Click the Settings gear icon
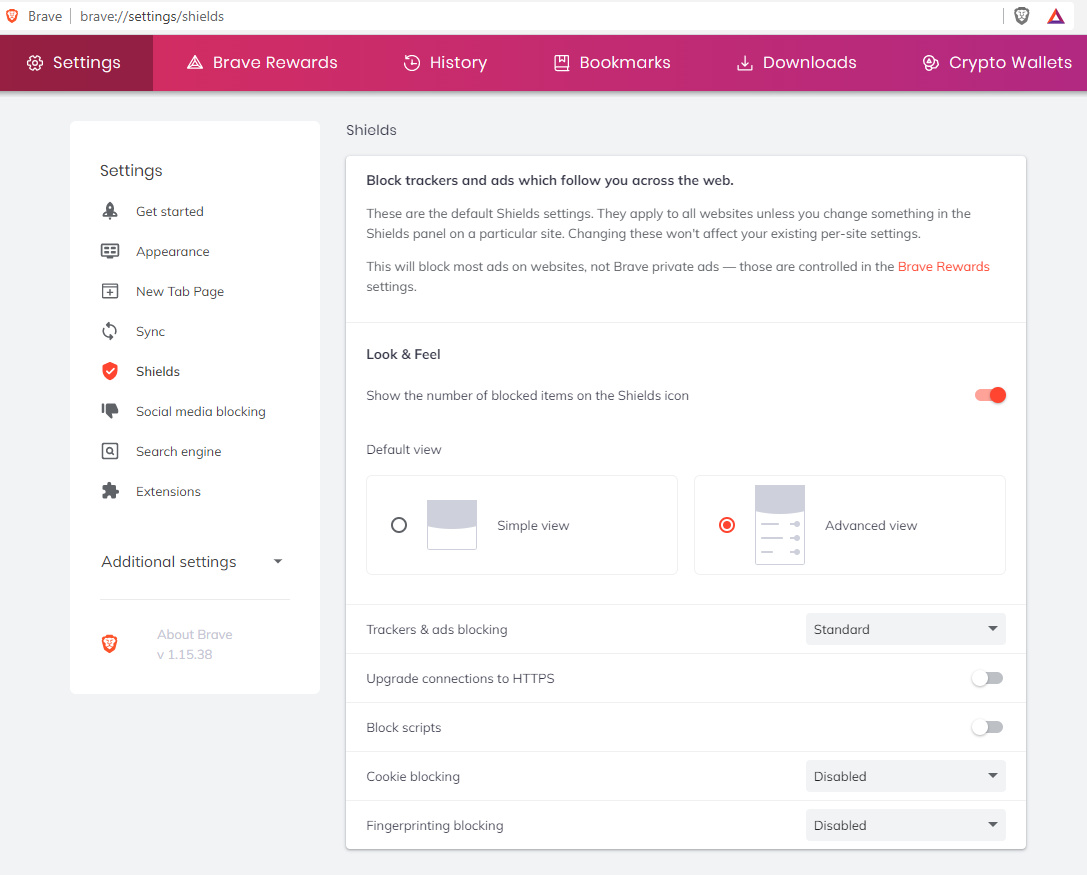1087x875 pixels. 35,63
